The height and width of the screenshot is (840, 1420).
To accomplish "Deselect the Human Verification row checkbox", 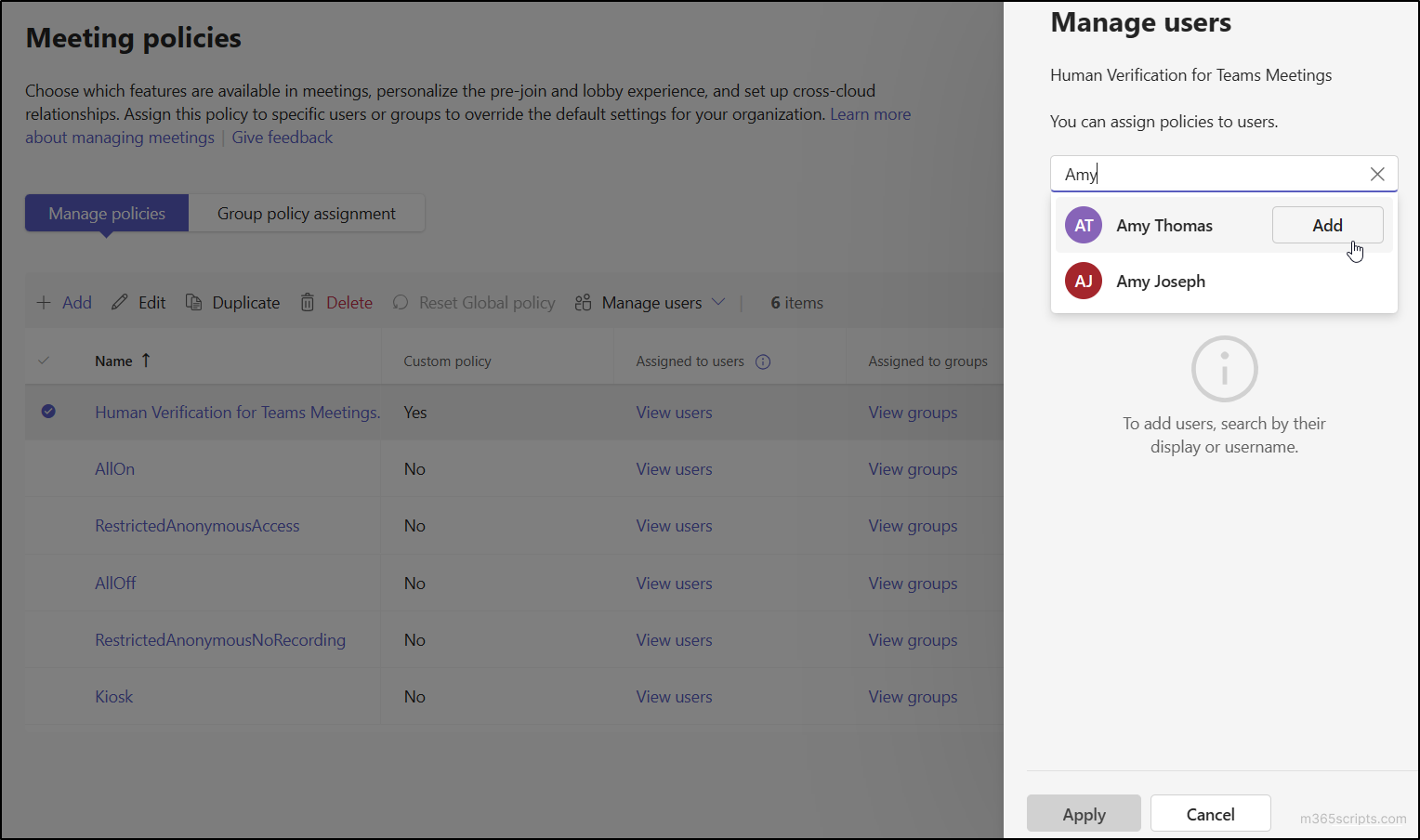I will pyautogui.click(x=48, y=412).
